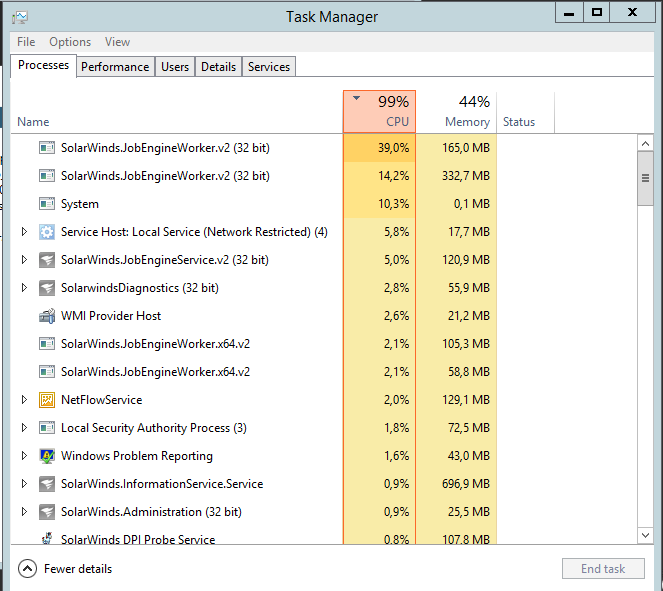Click the 129,1 MB memory value
This screenshot has height=591, width=663.
pyautogui.click(x=466, y=400)
